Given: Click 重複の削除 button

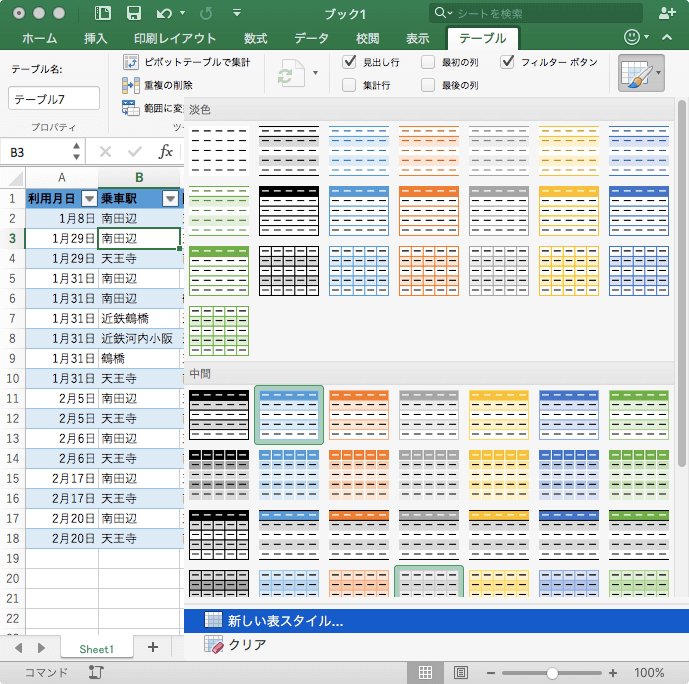Looking at the screenshot, I should coord(157,85).
